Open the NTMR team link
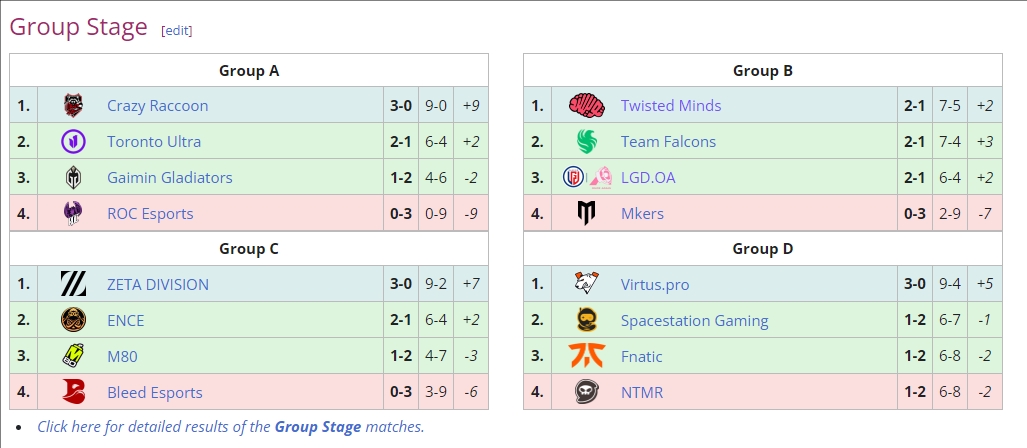Viewport: 1027px width, 448px height. [641, 392]
